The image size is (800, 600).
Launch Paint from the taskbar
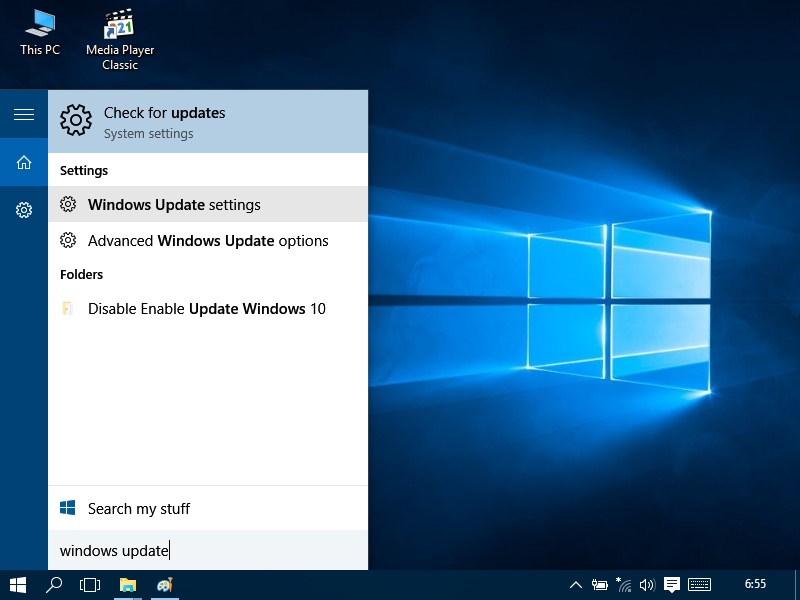tap(164, 585)
